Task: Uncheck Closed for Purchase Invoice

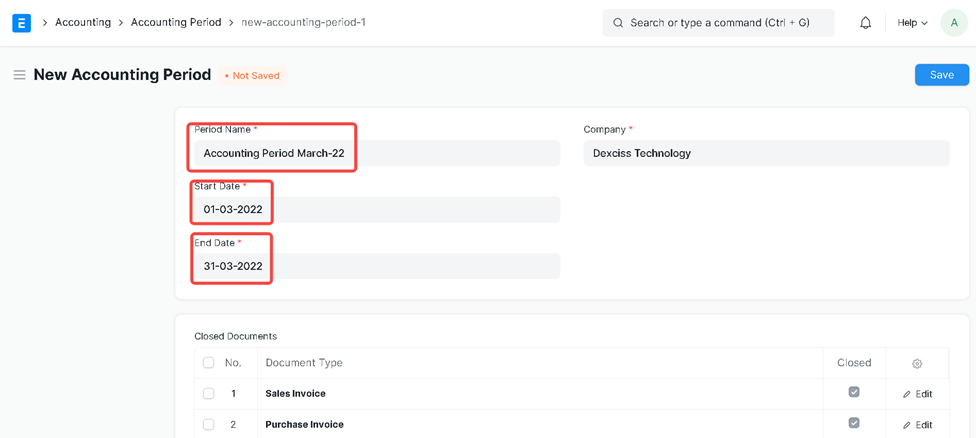Action: coord(853,424)
